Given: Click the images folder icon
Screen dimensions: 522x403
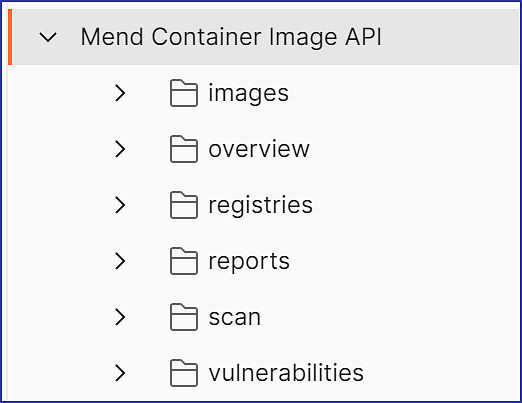Looking at the screenshot, I should pos(184,93).
